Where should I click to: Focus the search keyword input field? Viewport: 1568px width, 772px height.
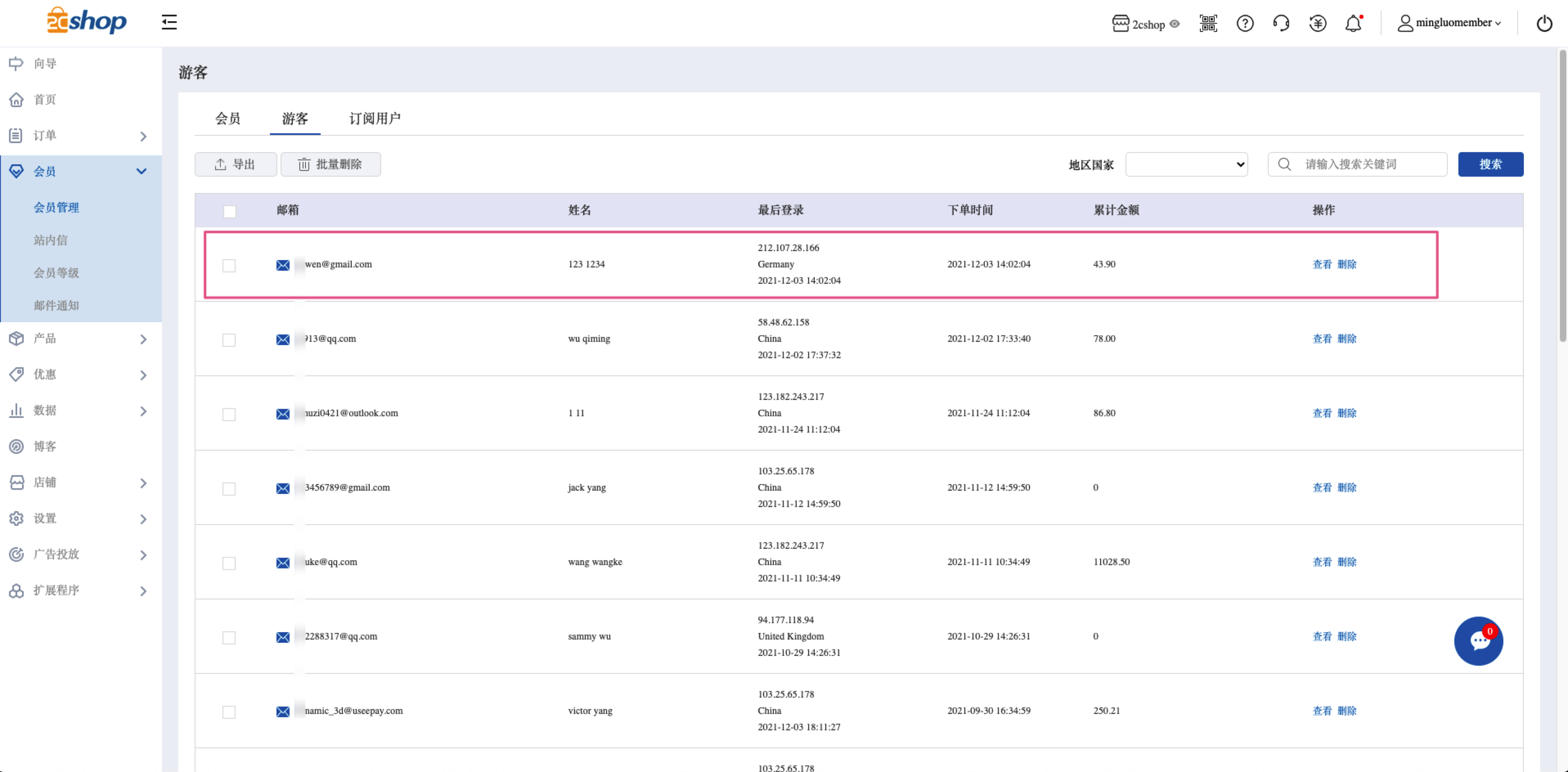(1357, 164)
